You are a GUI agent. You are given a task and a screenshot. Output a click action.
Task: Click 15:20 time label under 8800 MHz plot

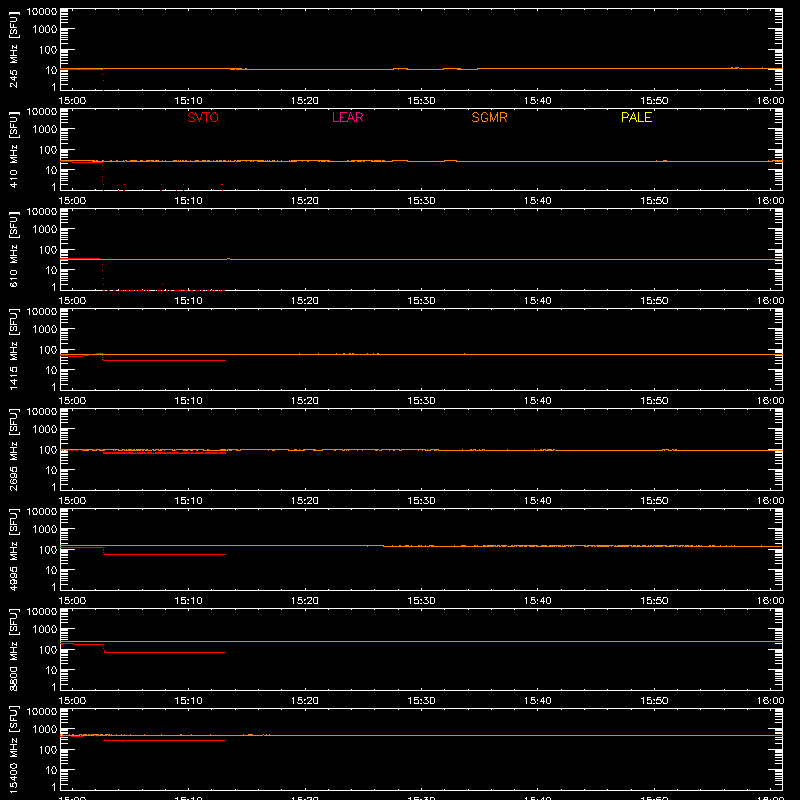coord(305,701)
